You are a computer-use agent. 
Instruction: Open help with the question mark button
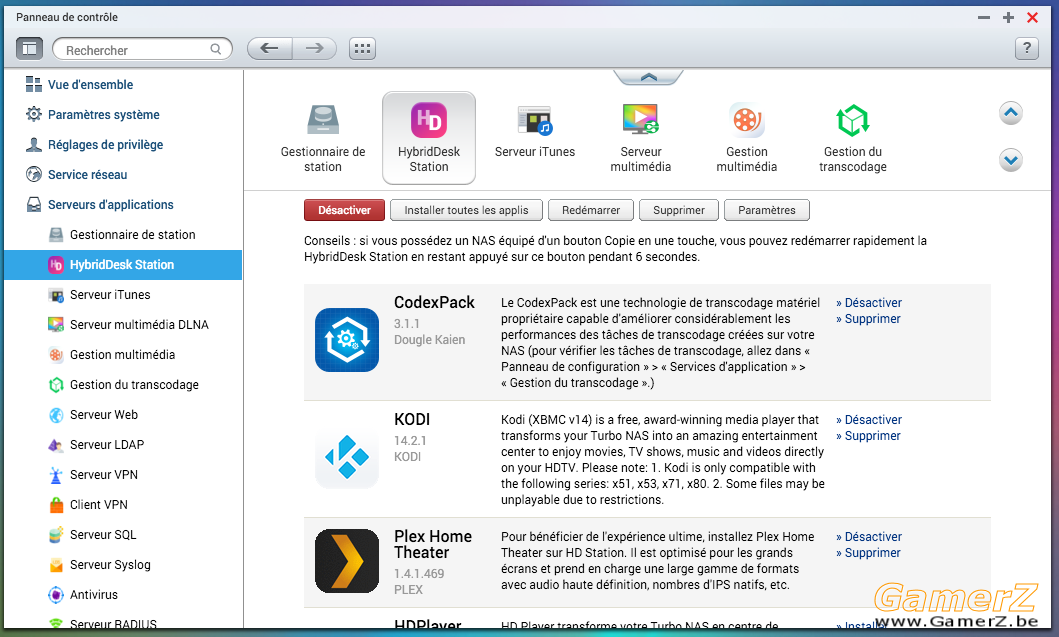(1027, 49)
